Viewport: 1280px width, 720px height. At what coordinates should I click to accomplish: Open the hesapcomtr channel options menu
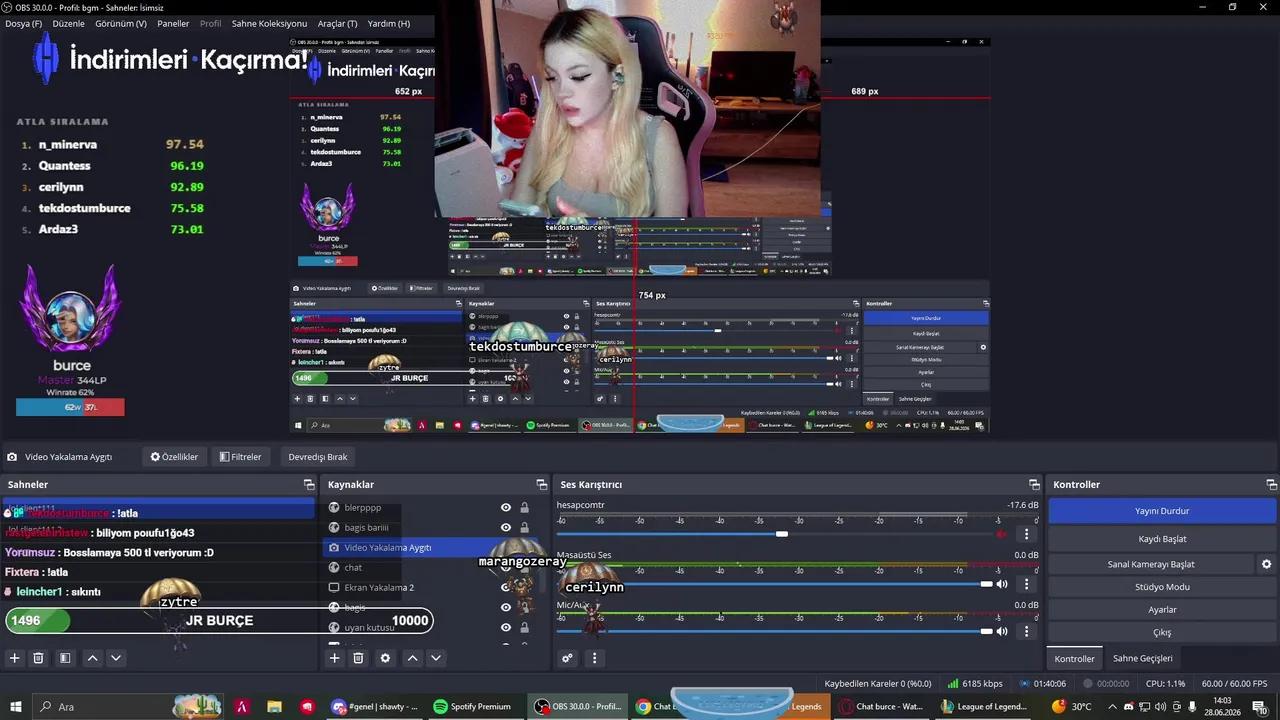point(1026,534)
